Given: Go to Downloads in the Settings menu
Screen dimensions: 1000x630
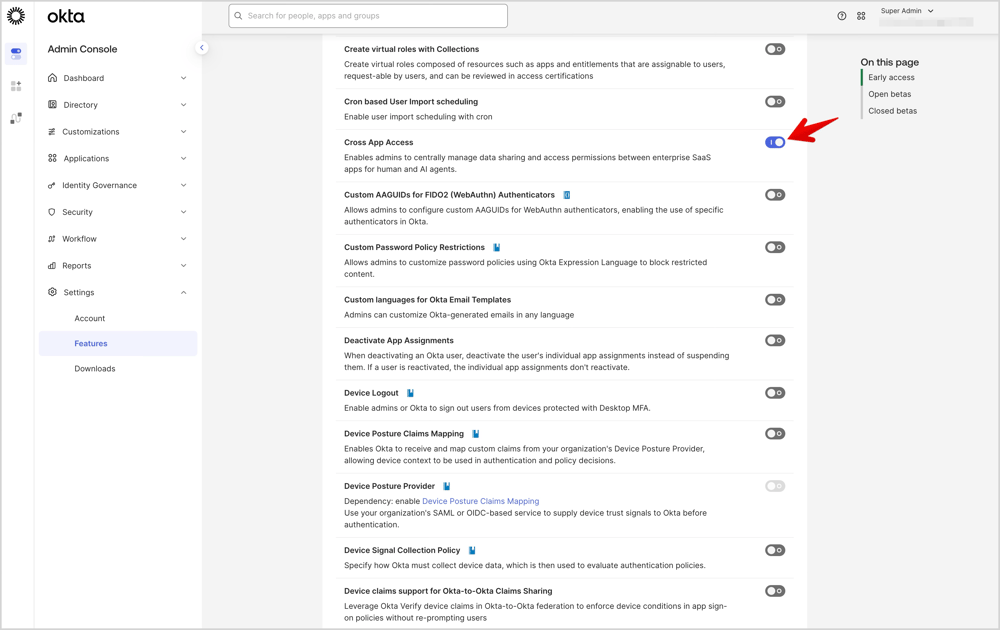Looking at the screenshot, I should (94, 368).
